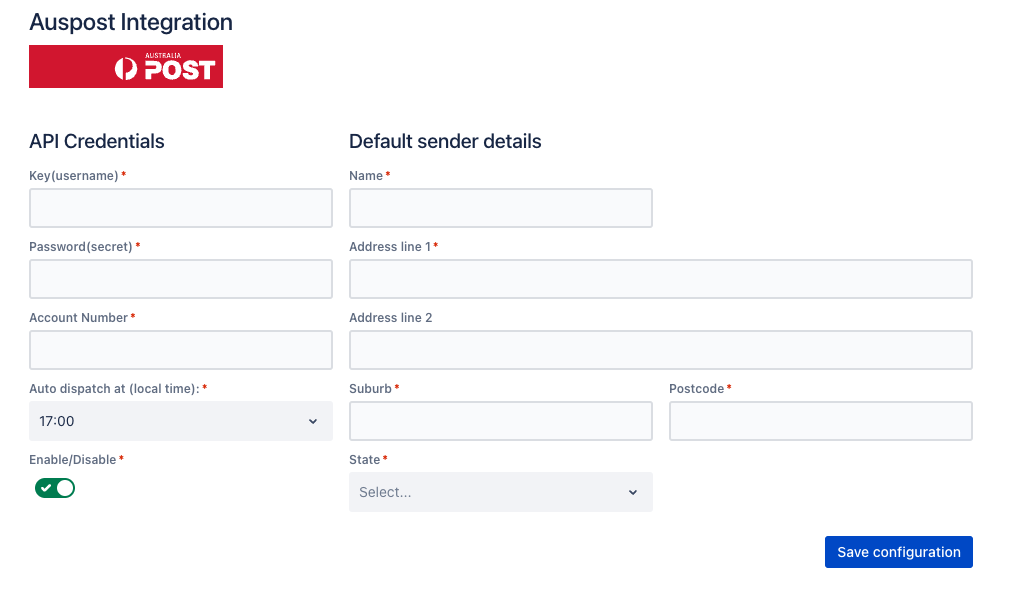
Task: Toggle the Enable/Disable switch
Action: (x=55, y=488)
